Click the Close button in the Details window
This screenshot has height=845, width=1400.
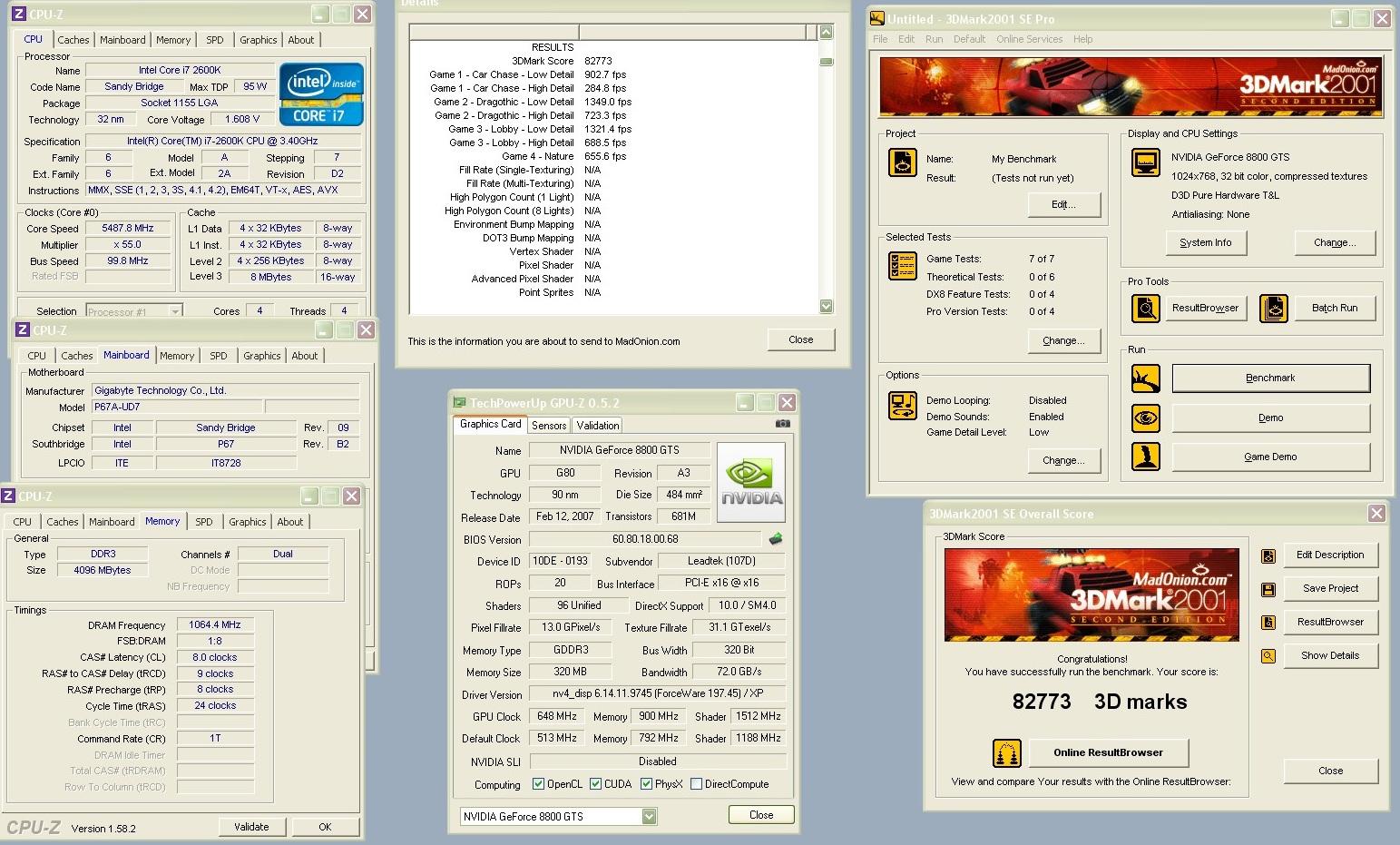tap(801, 339)
